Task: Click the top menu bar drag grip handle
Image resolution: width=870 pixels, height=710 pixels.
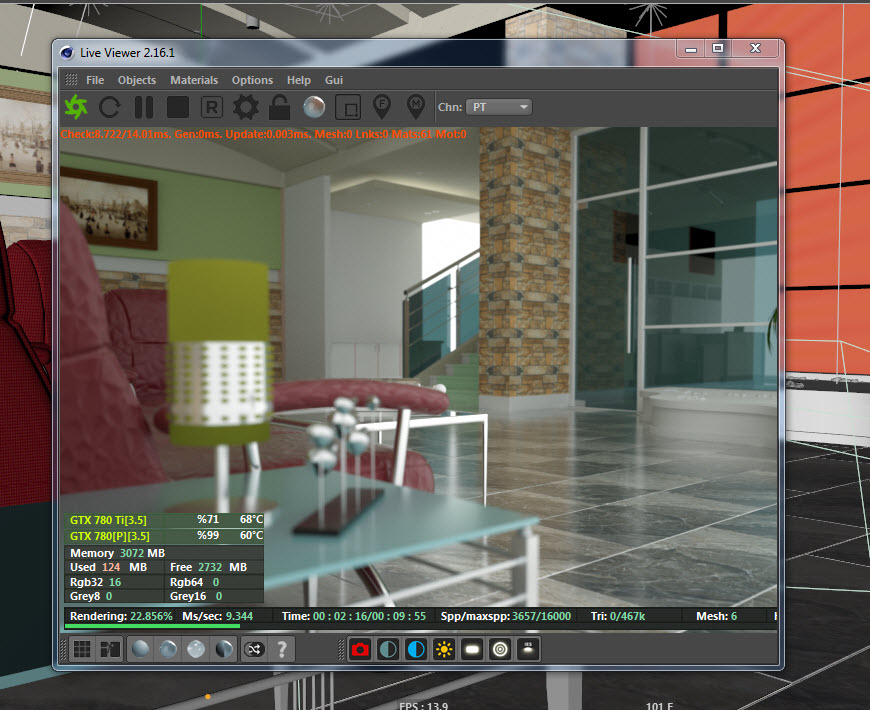Action: [72, 80]
